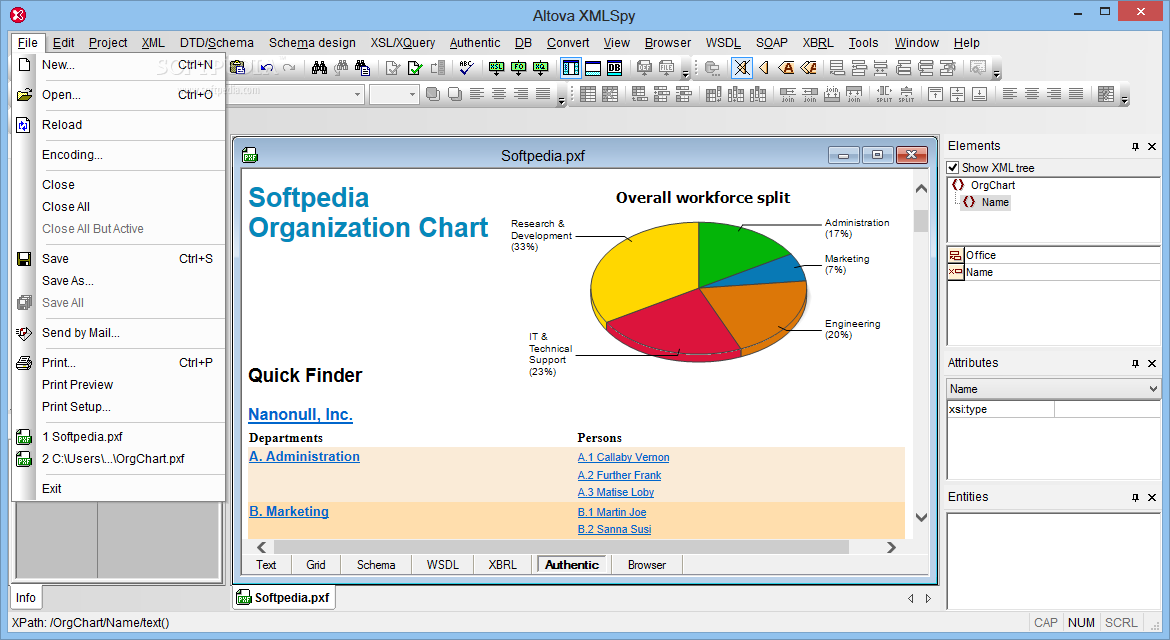This screenshot has height=640, width=1170.
Task: Align cell content to top icon
Action: pos(936,94)
